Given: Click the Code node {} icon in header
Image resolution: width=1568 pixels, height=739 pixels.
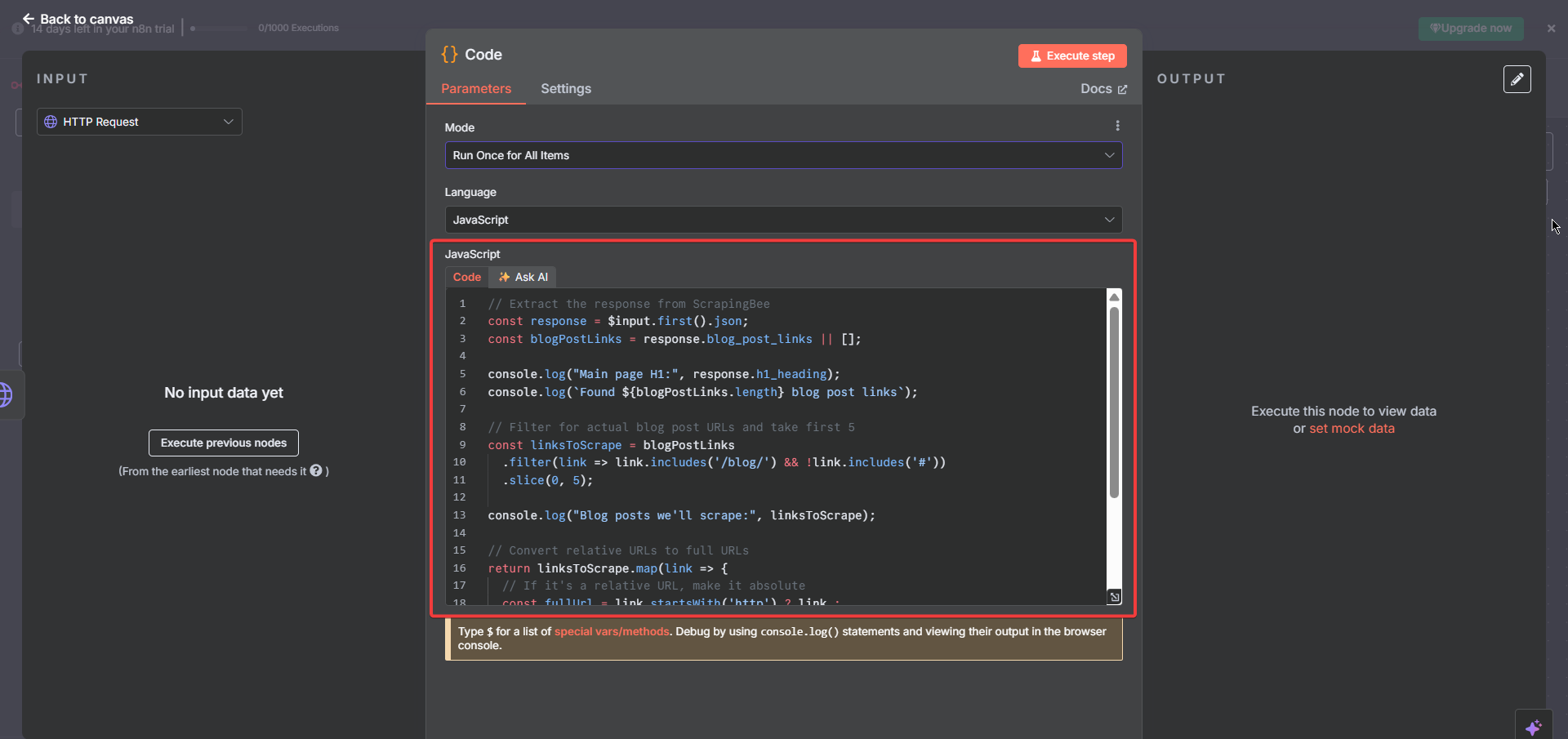Looking at the screenshot, I should click(449, 55).
